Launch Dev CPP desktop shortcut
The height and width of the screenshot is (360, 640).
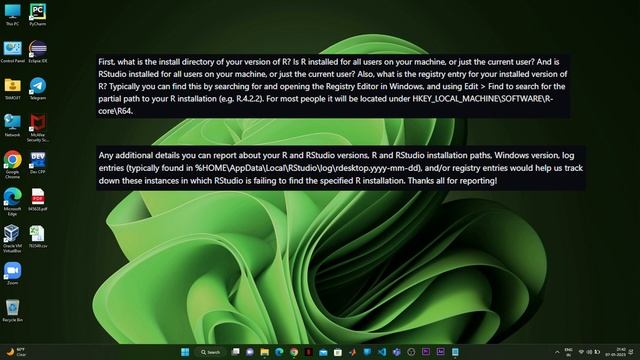pos(38,163)
